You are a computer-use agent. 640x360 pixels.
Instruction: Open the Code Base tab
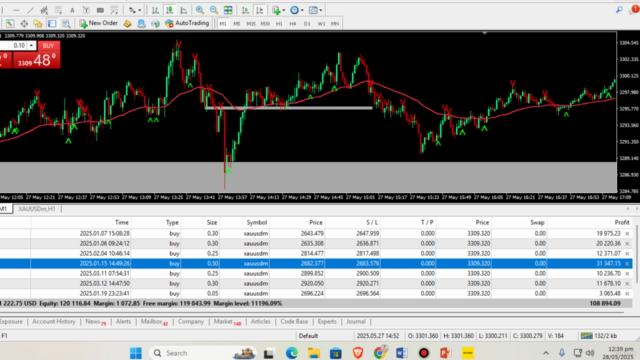(x=294, y=322)
